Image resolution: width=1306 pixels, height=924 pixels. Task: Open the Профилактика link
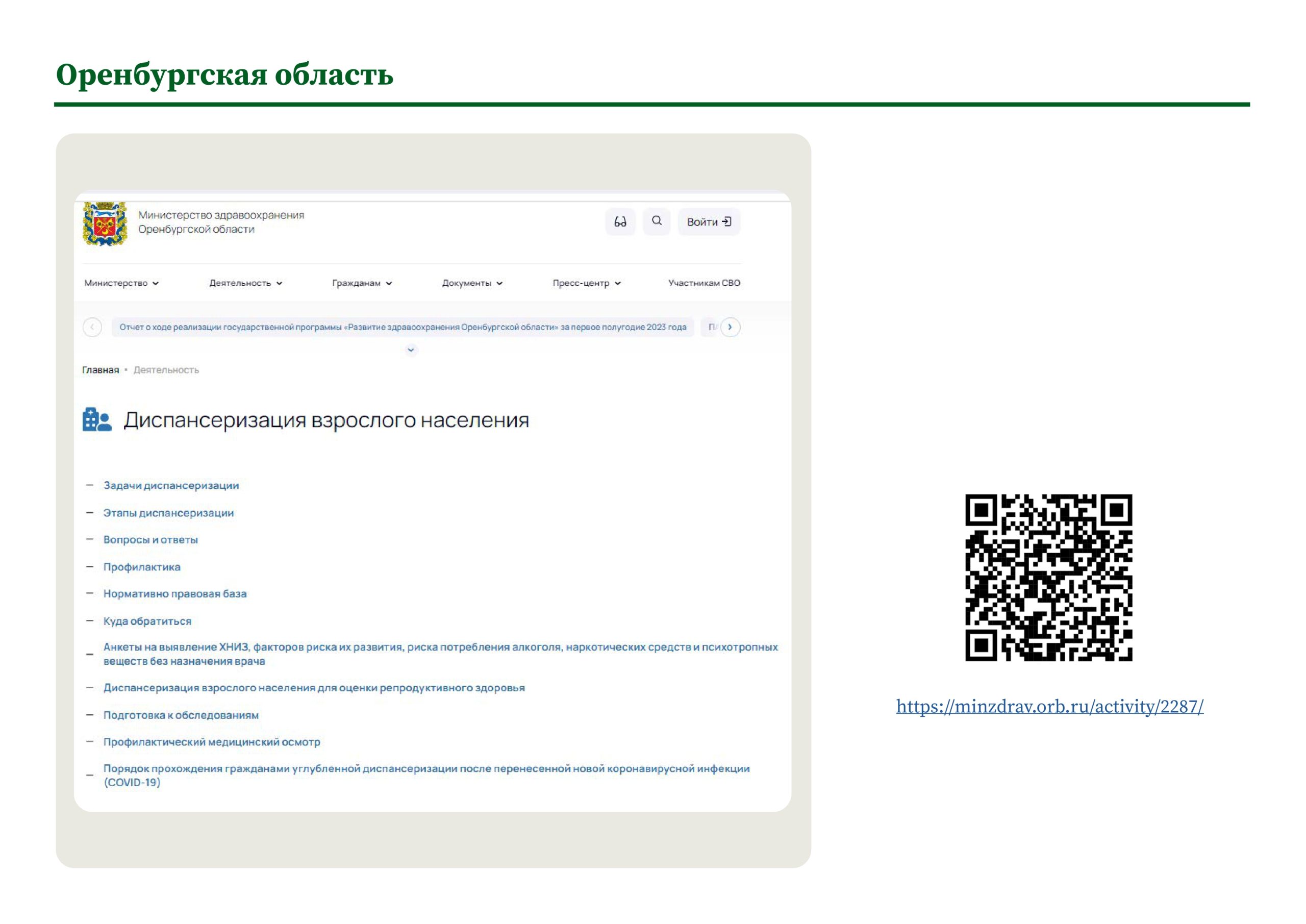(x=142, y=567)
